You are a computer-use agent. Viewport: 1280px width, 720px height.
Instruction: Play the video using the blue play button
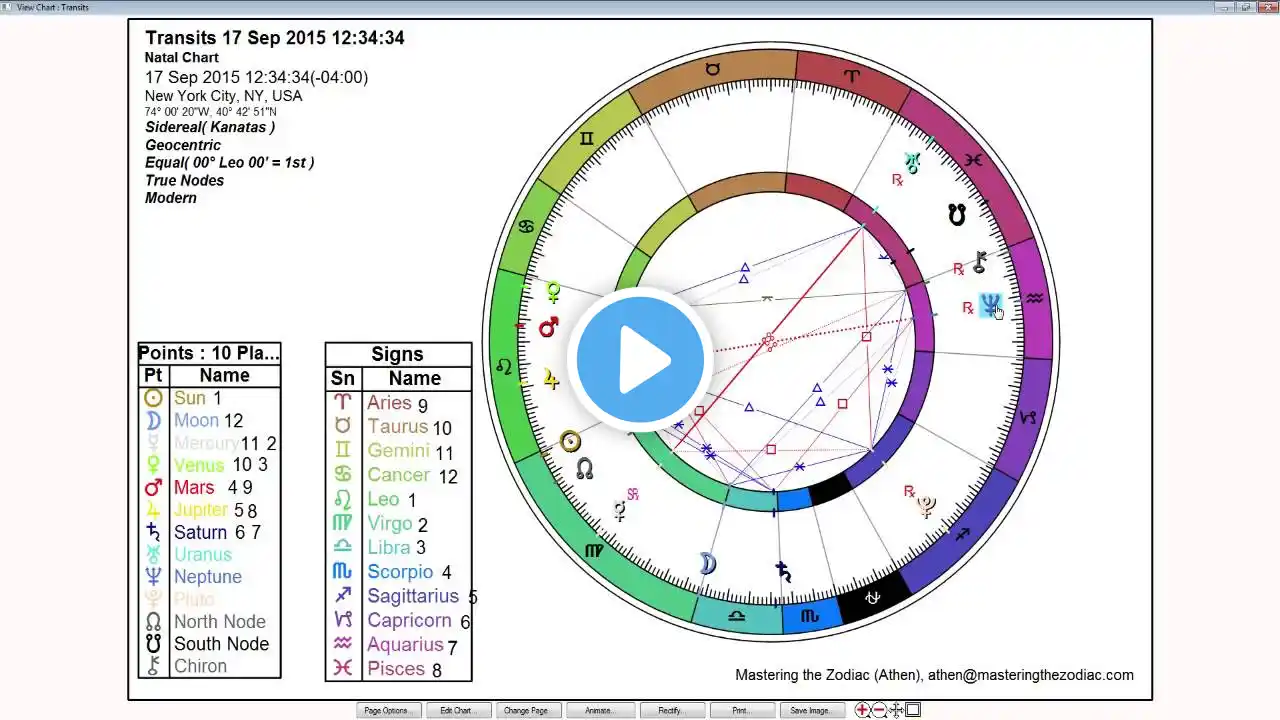640,360
